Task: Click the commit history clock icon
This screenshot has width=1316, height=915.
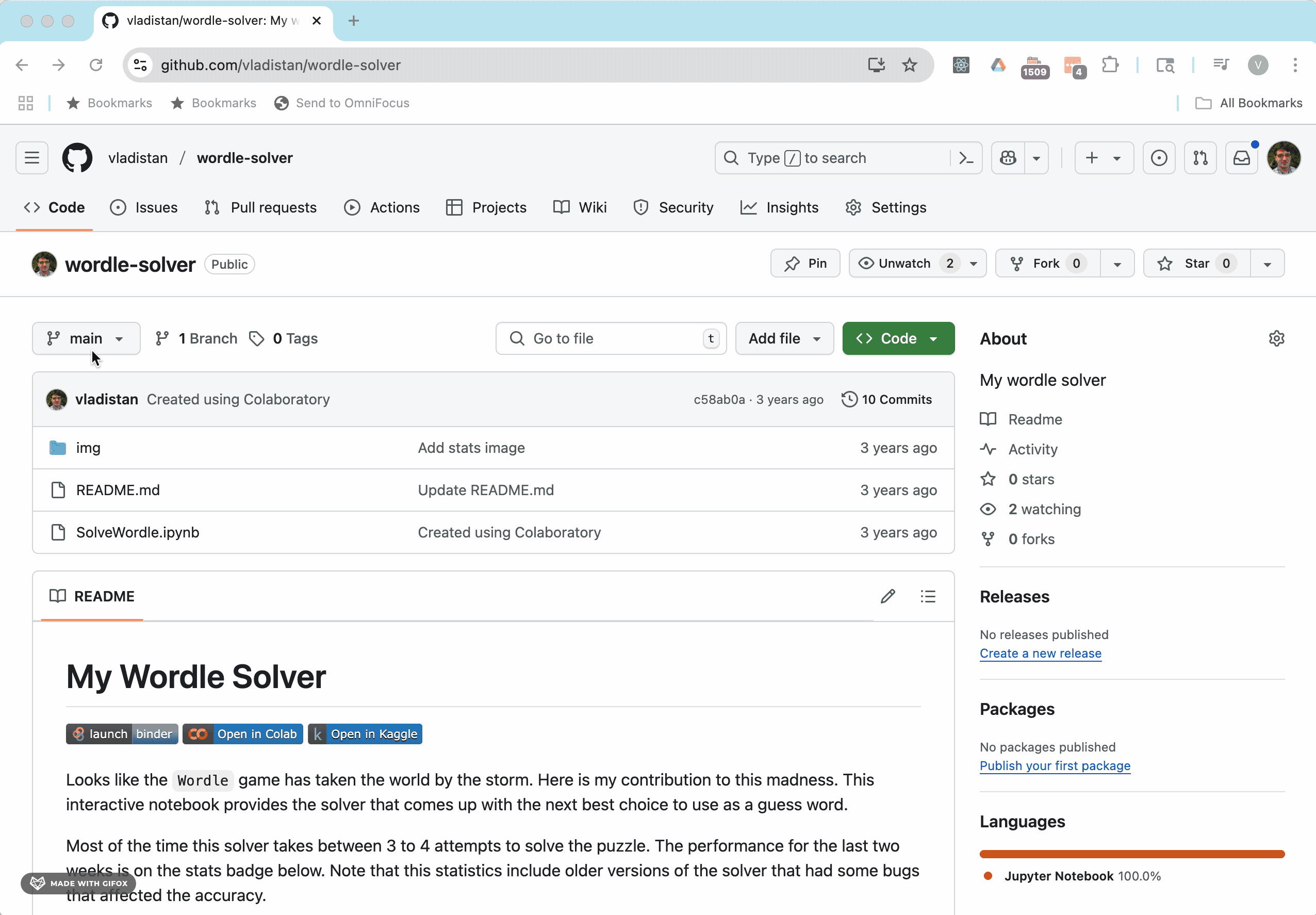Action: tap(849, 399)
